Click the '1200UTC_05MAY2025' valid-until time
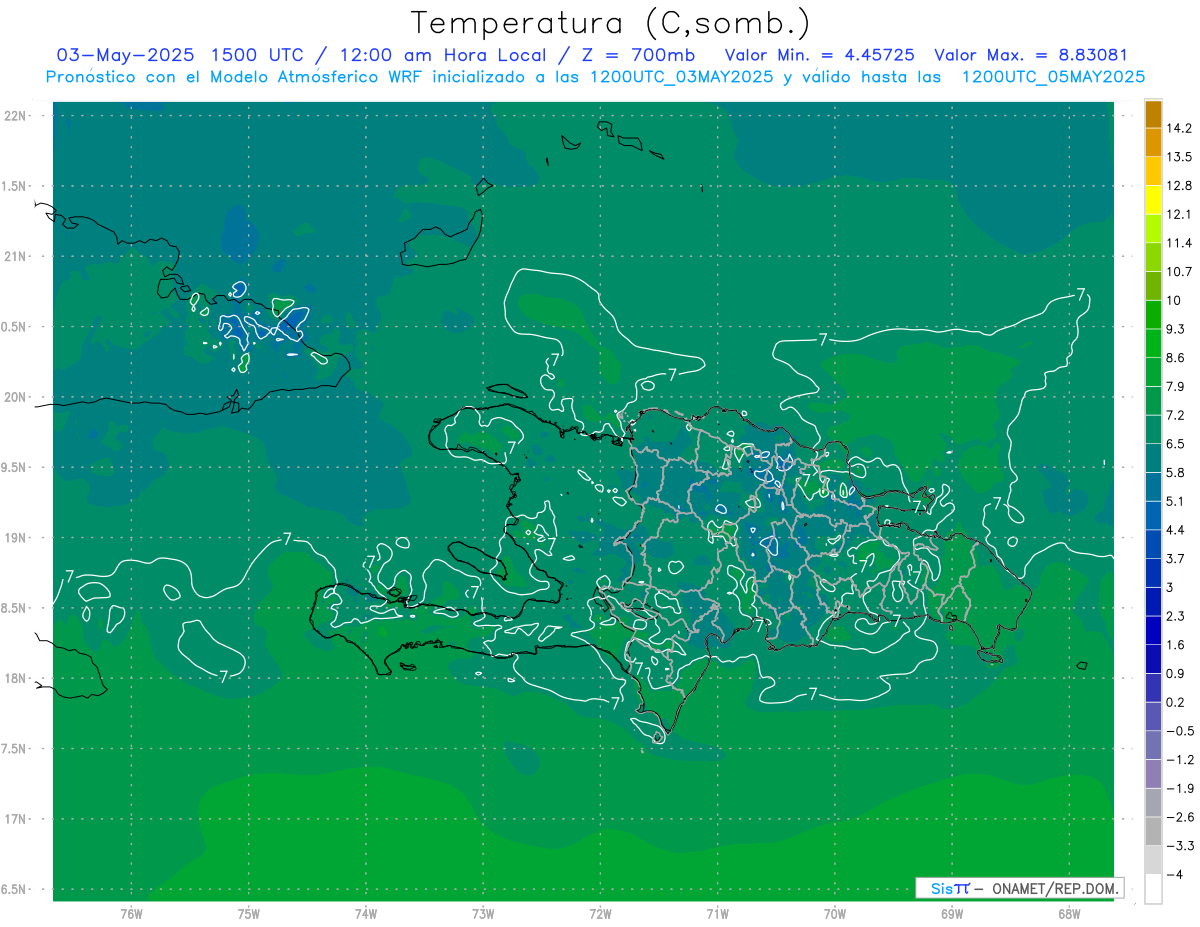Viewport: 1200px width, 927px height. (1053, 77)
